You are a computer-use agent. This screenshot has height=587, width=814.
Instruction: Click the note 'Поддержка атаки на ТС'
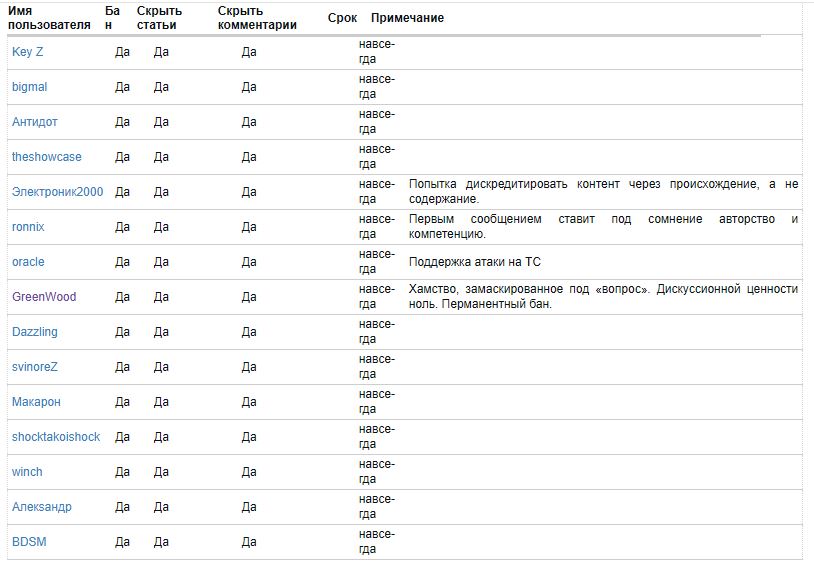(x=474, y=262)
